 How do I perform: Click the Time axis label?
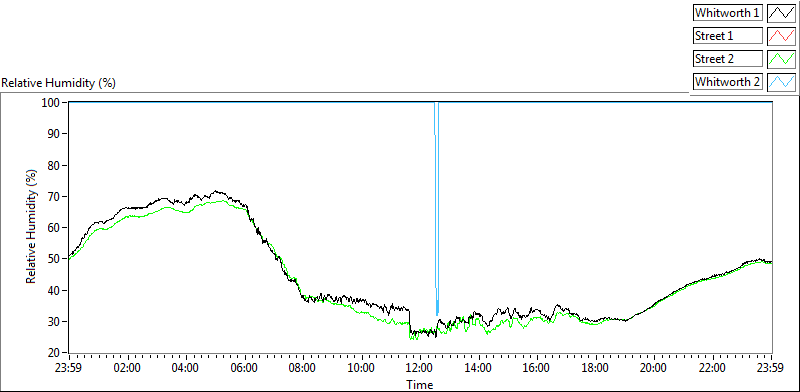point(420,384)
